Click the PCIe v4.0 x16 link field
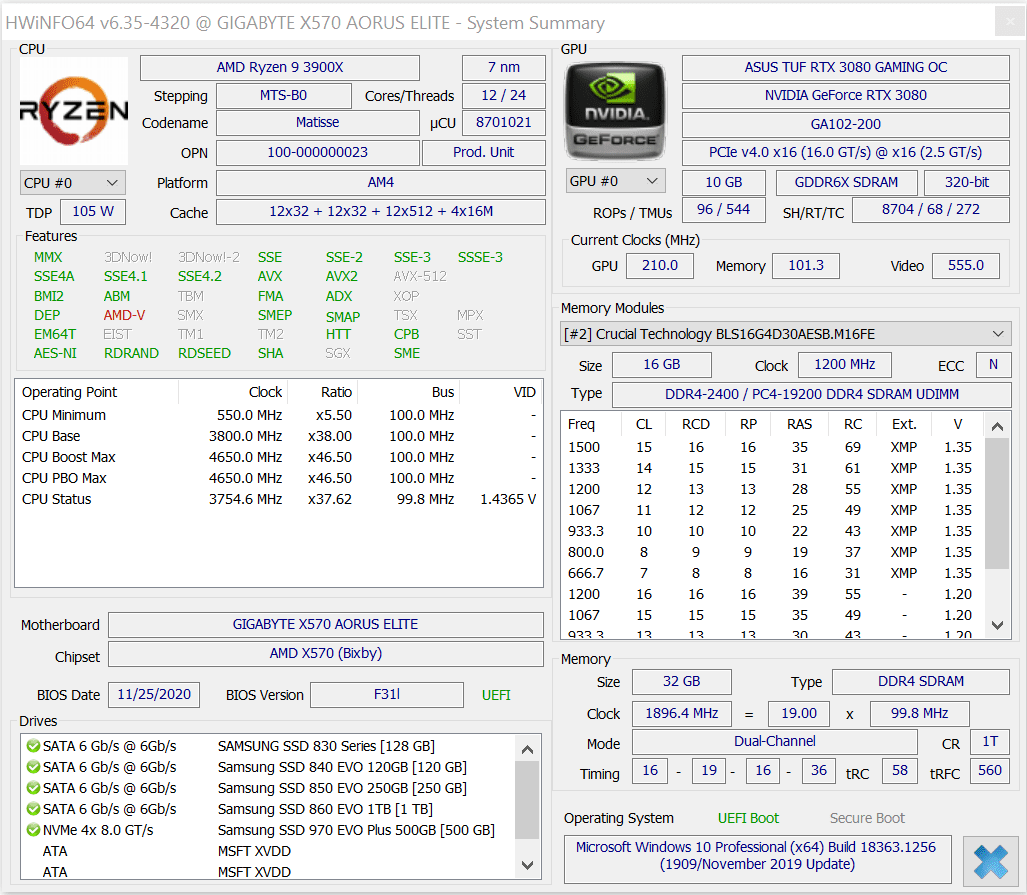The width and height of the screenshot is (1027, 895). click(846, 152)
